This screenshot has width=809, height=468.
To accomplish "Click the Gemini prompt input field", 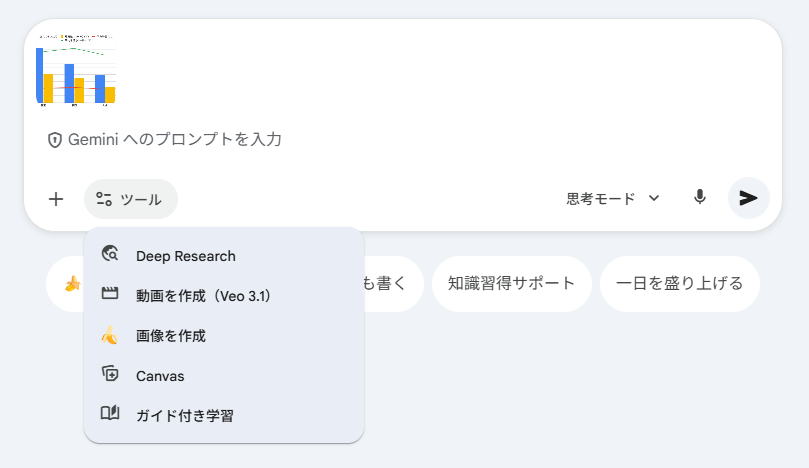I will tap(402, 140).
